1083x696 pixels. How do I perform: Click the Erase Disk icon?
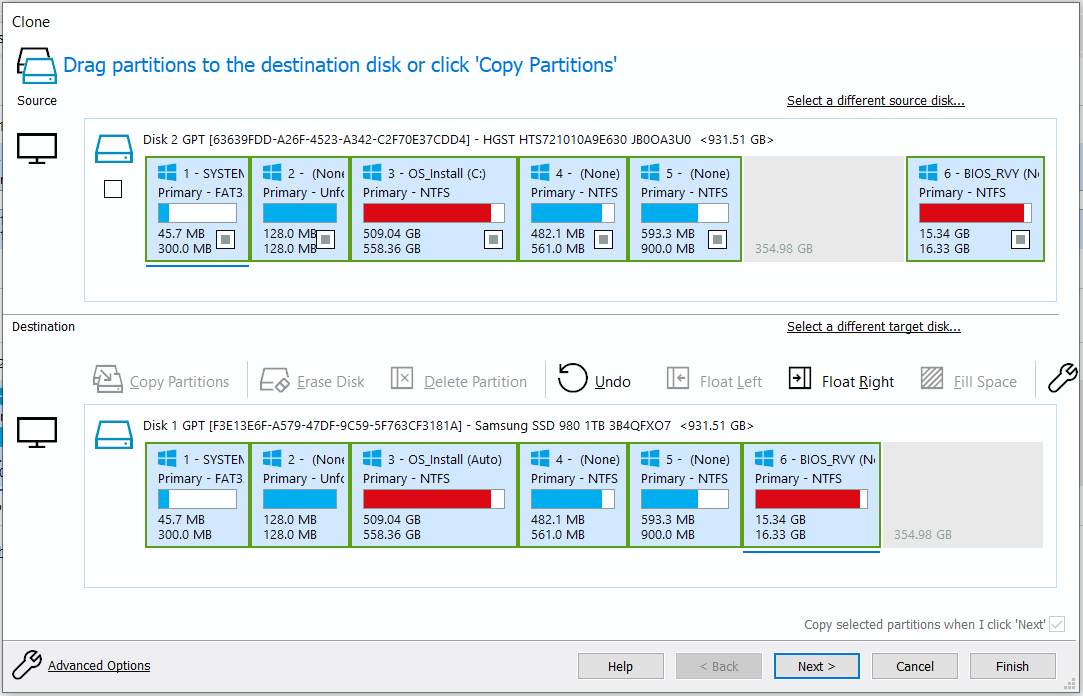(x=275, y=380)
